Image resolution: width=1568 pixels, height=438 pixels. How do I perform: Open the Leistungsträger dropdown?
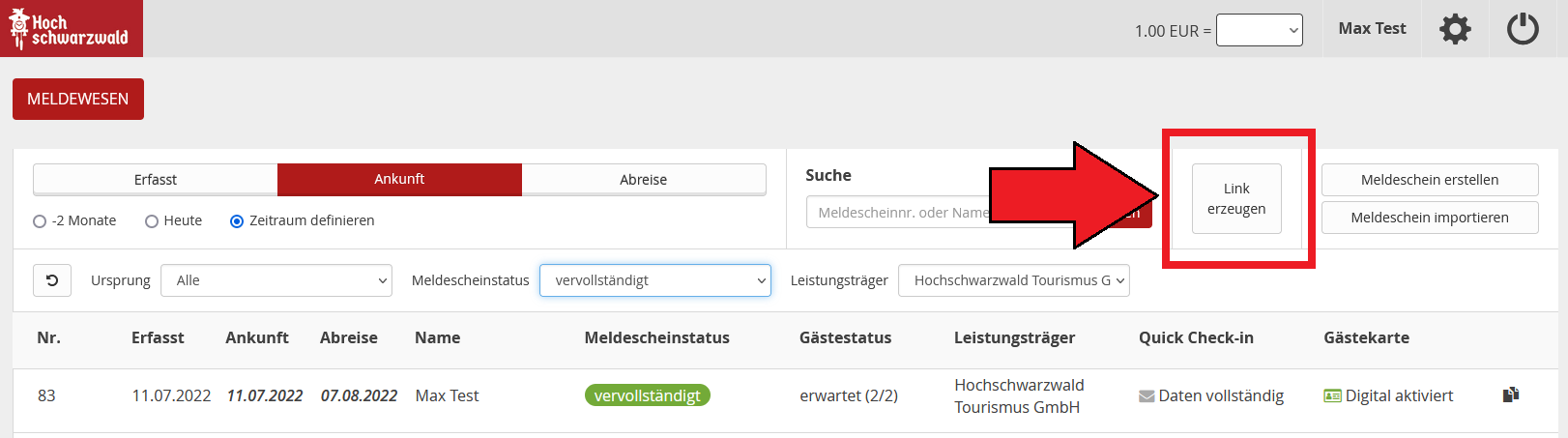pos(1013,280)
